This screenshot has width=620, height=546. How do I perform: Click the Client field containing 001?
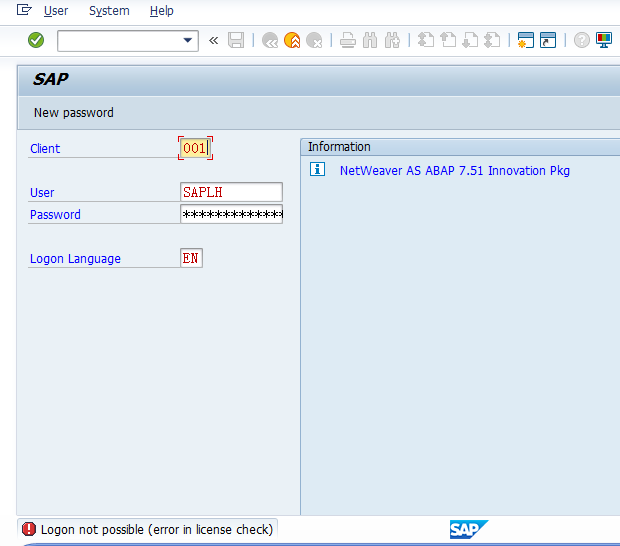tap(195, 148)
